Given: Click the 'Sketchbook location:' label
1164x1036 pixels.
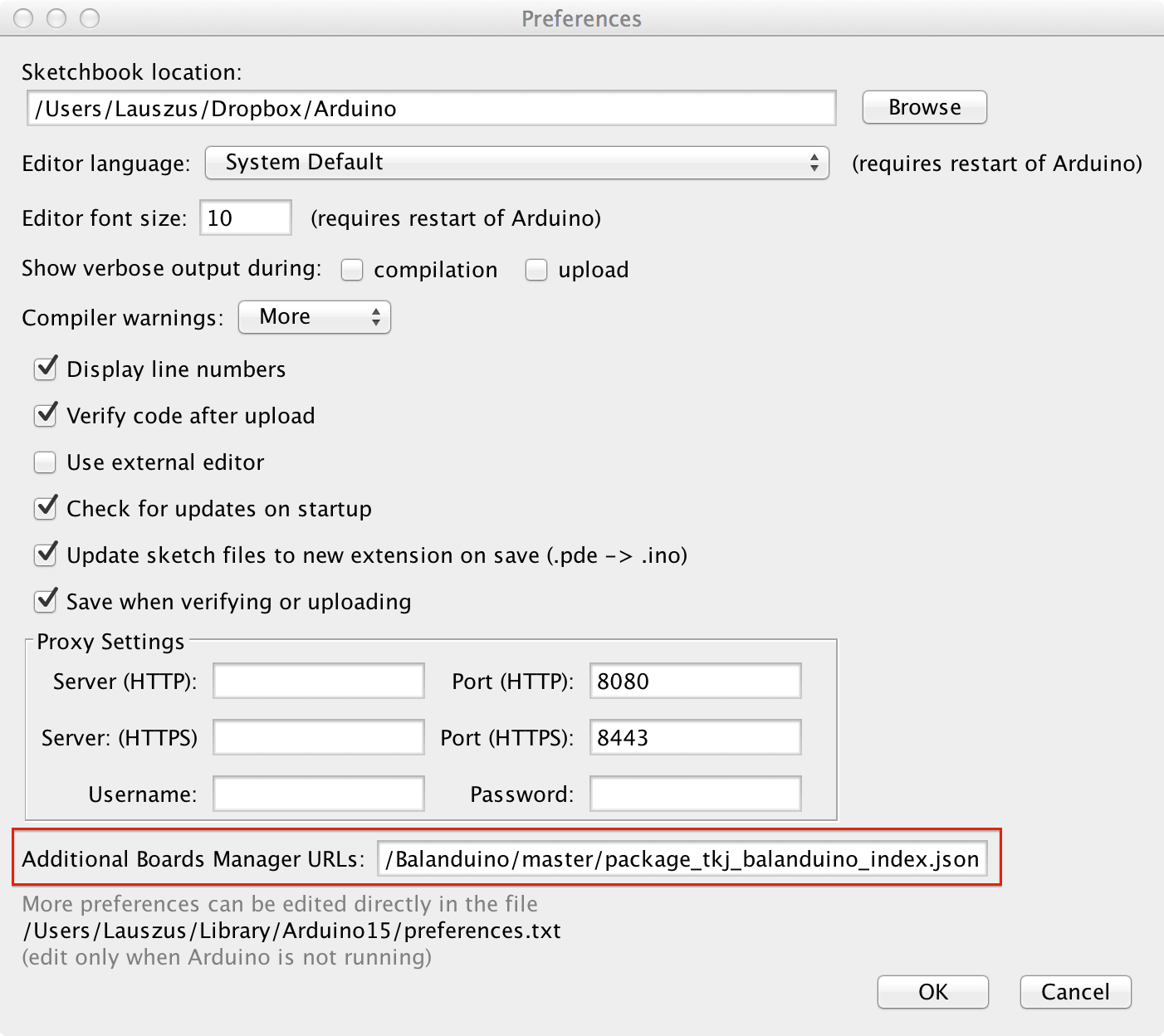Looking at the screenshot, I should 132,72.
